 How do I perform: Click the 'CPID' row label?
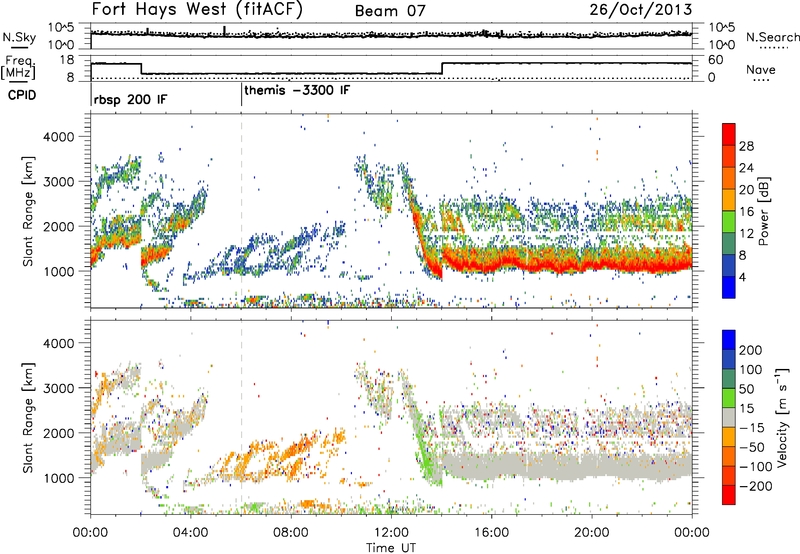[x=22, y=95]
